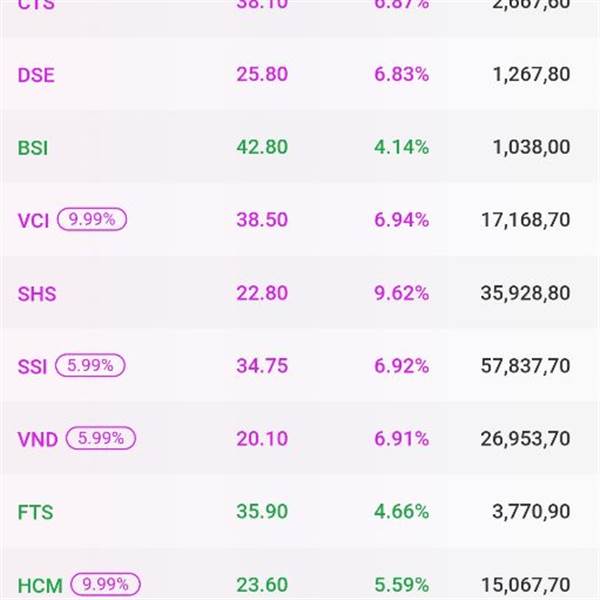Select the HCM ticker symbol

click(x=40, y=584)
